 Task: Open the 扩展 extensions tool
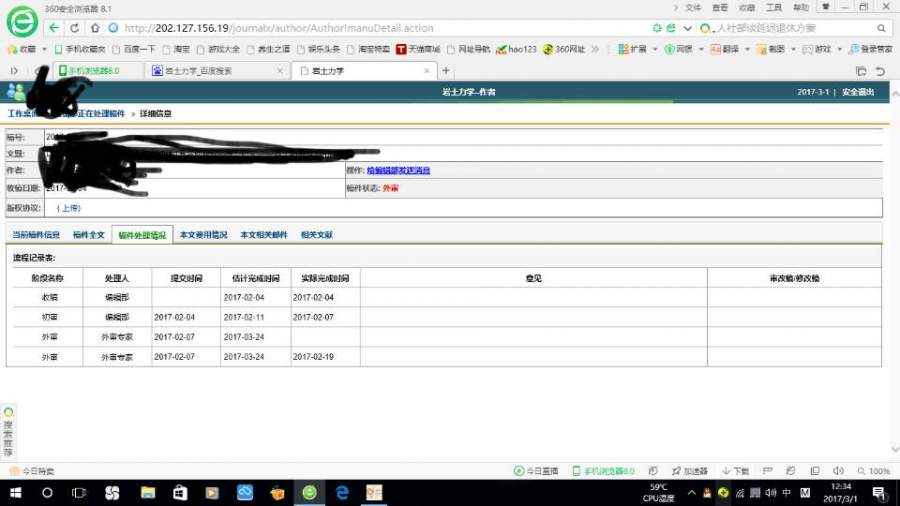click(633, 49)
